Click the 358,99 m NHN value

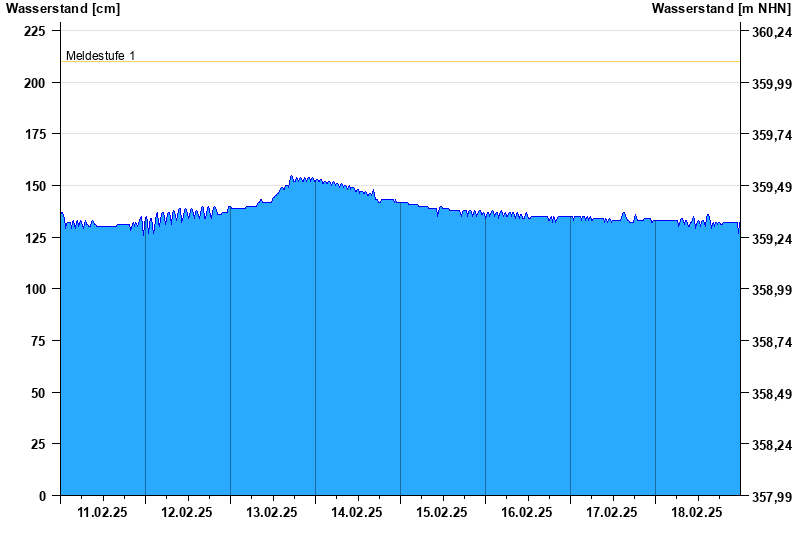point(772,290)
